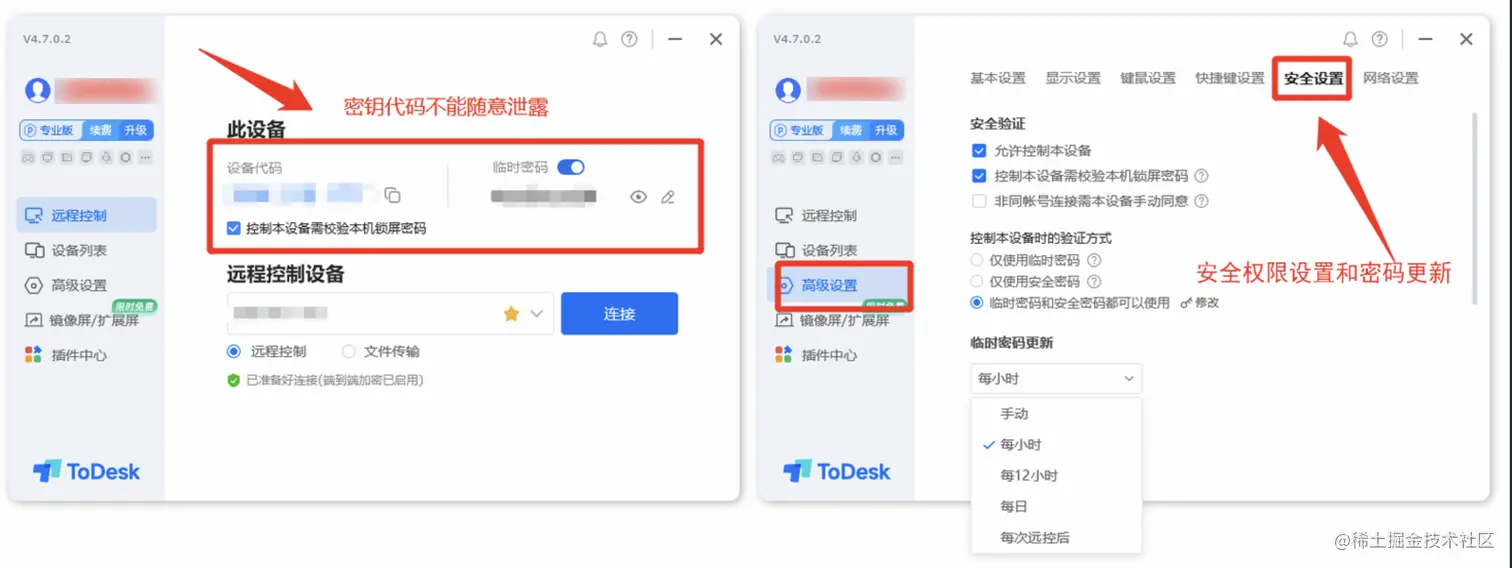The height and width of the screenshot is (568, 1512).
Task: Open the 每小时 password update dropdown
Action: (1056, 379)
